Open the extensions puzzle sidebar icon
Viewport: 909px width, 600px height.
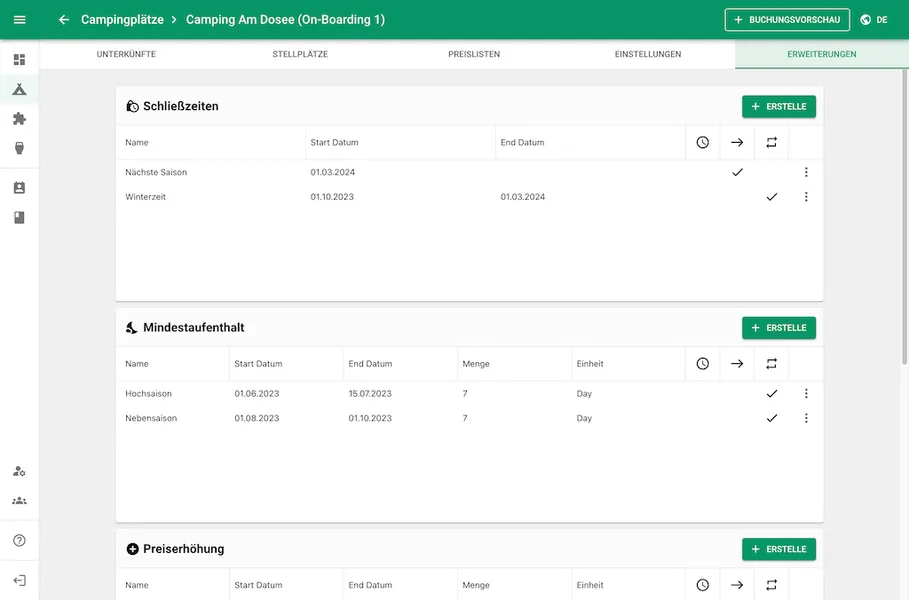(19, 119)
